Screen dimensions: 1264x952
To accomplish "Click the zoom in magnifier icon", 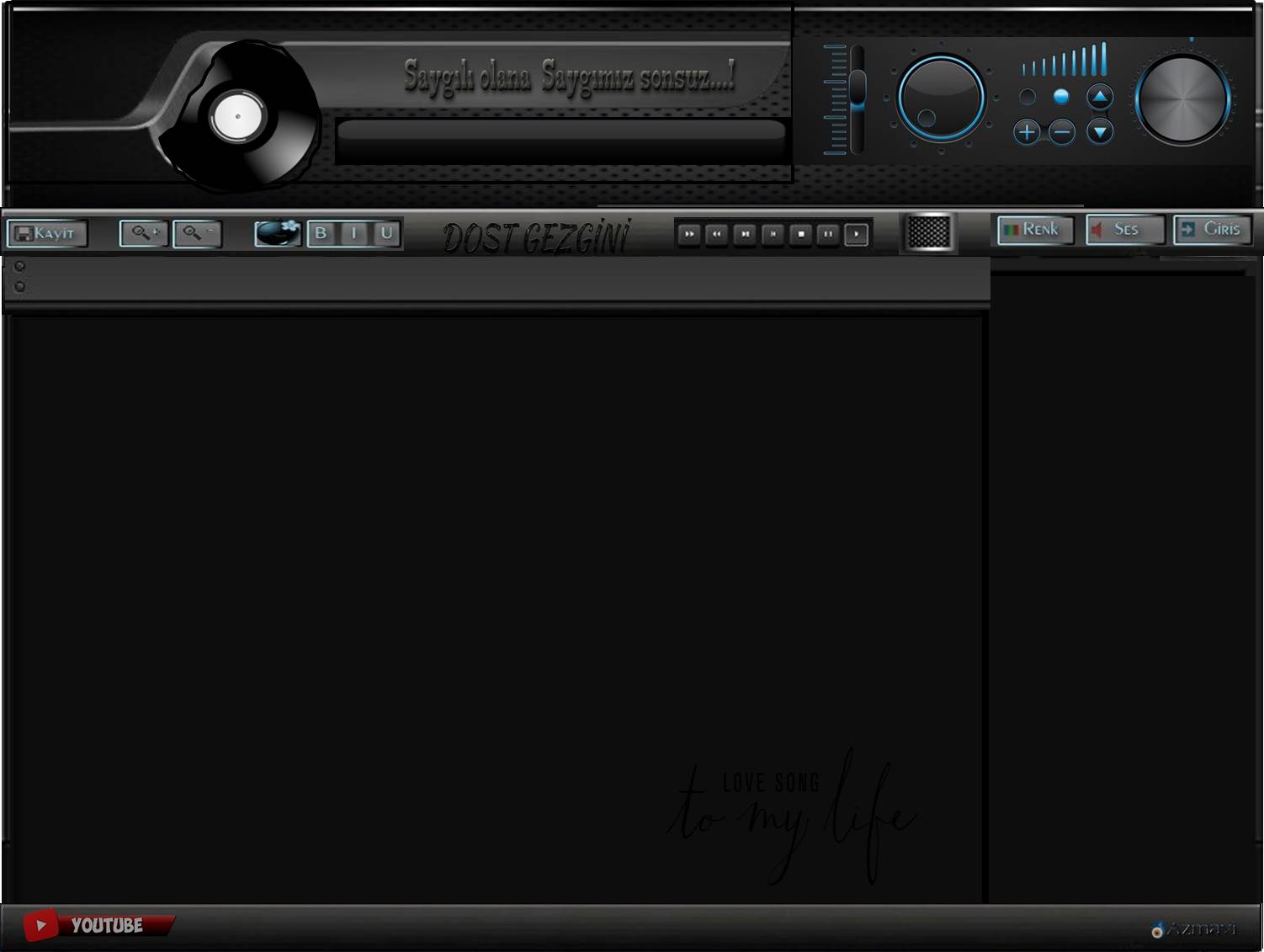I will [144, 233].
